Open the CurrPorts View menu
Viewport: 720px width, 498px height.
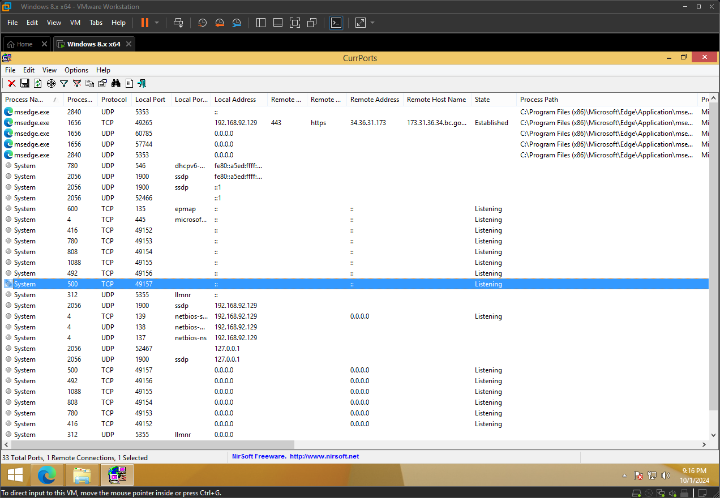point(50,70)
